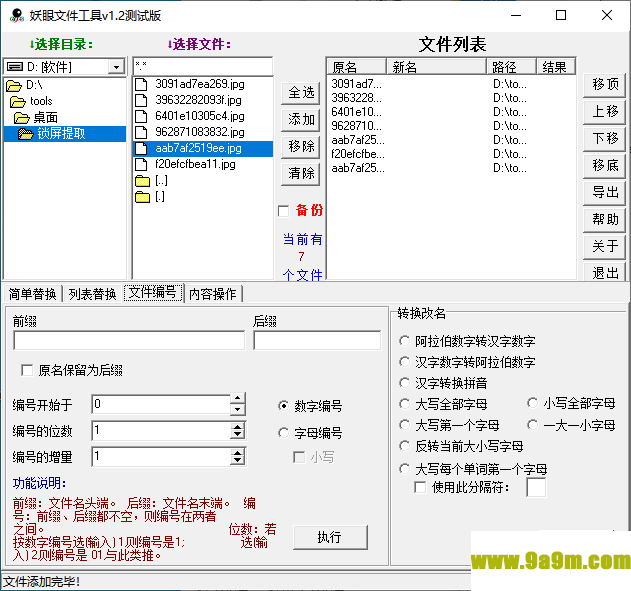
Task: Click 帮助 help button
Action: click(604, 220)
